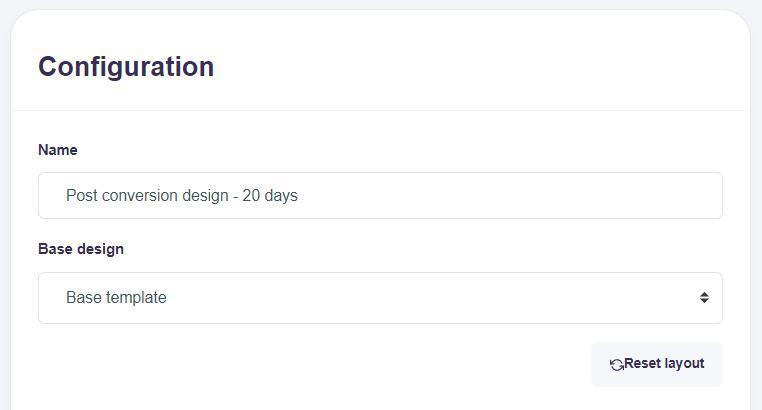This screenshot has height=410, width=762.
Task: Click the Name field label
Action: 58,150
